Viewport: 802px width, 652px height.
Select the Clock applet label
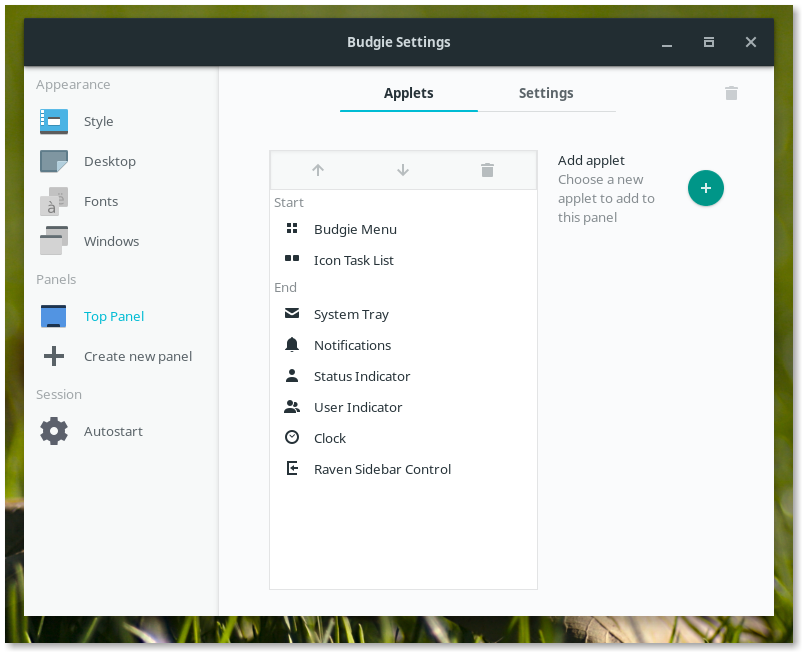point(330,439)
